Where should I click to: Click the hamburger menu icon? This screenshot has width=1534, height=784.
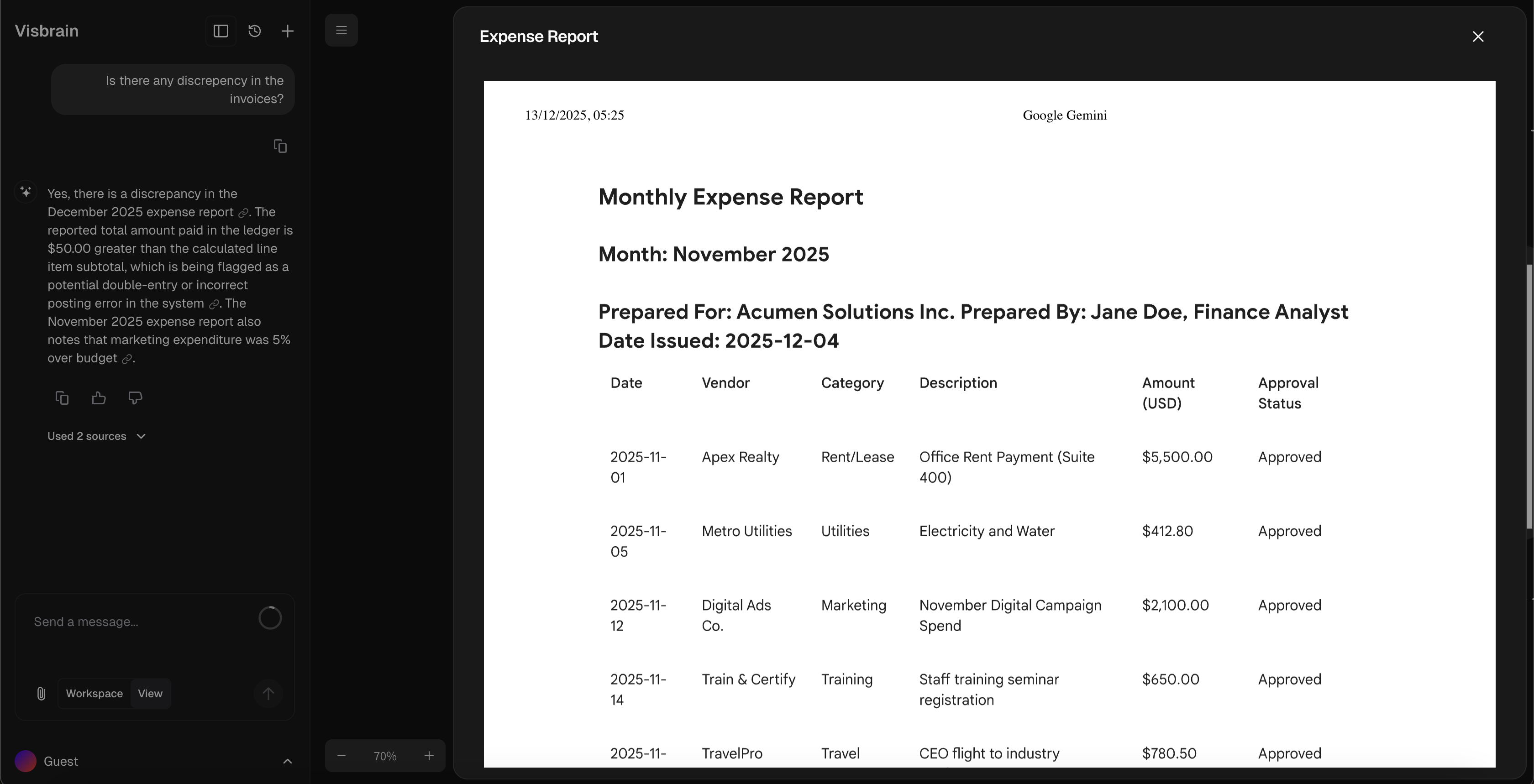point(341,31)
